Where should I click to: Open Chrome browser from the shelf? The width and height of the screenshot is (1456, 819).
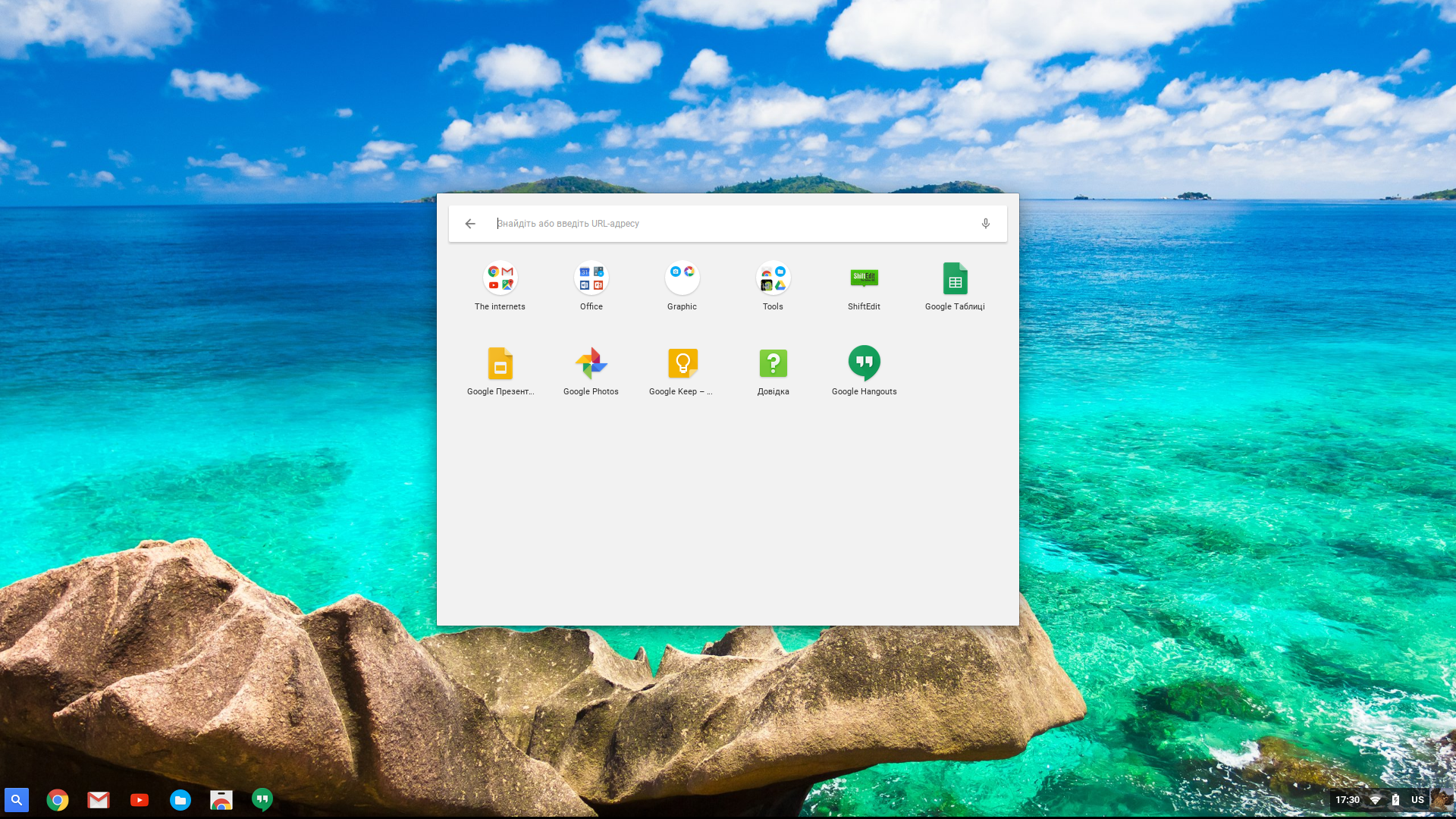[x=58, y=799]
